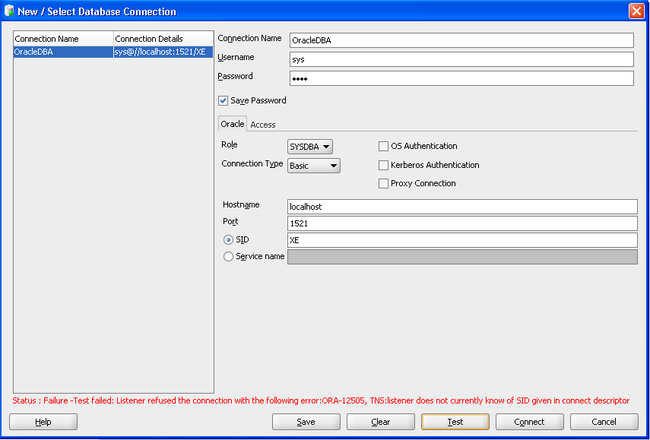Screen dimensions: 650x440
Task: Click the Connect button
Action: [x=529, y=422]
